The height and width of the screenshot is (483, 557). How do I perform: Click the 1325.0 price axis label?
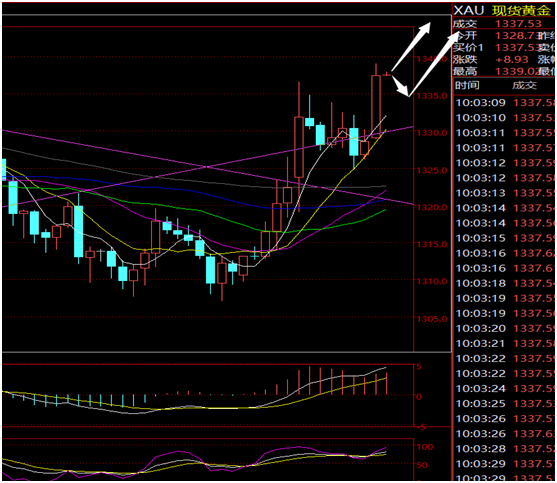click(432, 170)
